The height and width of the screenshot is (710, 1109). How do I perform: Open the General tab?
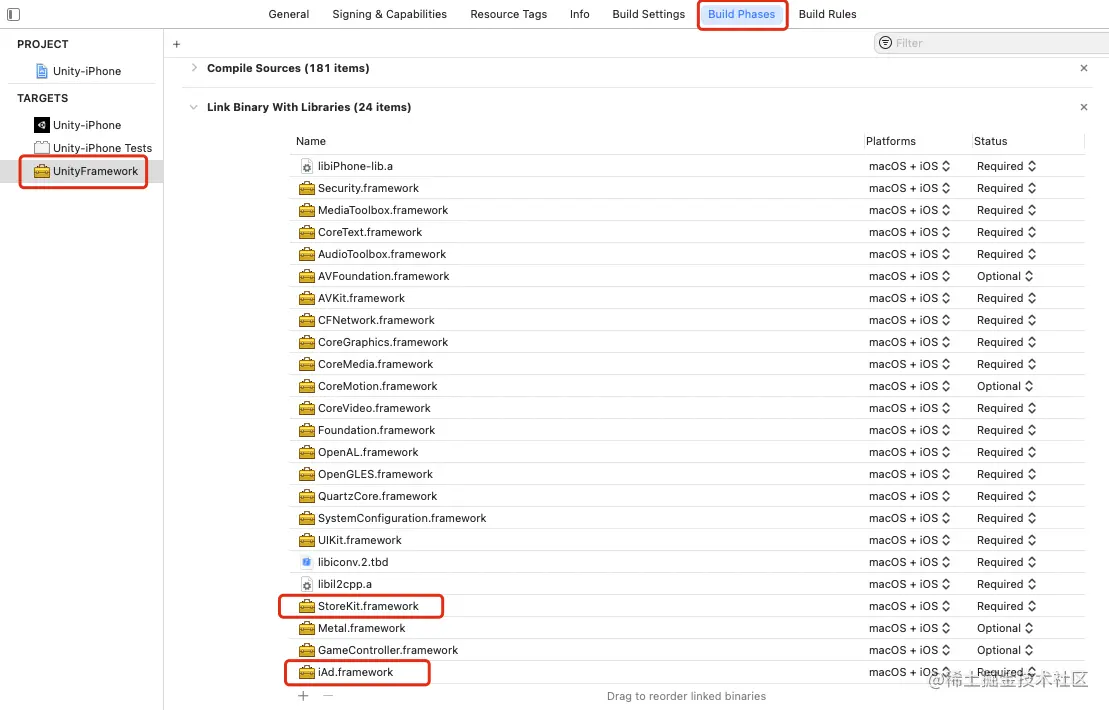(x=289, y=14)
